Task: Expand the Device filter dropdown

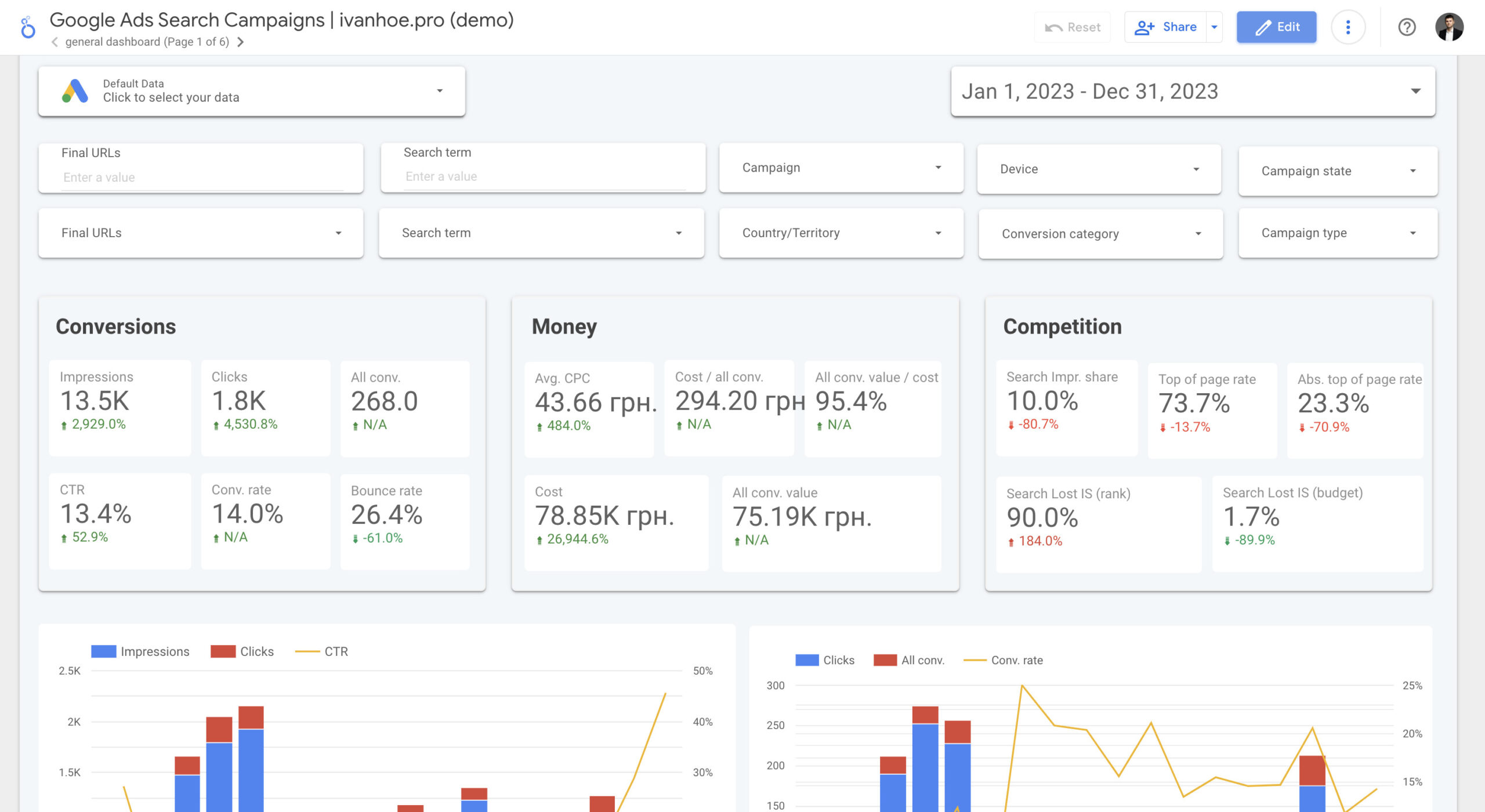Action: pyautogui.click(x=1099, y=169)
